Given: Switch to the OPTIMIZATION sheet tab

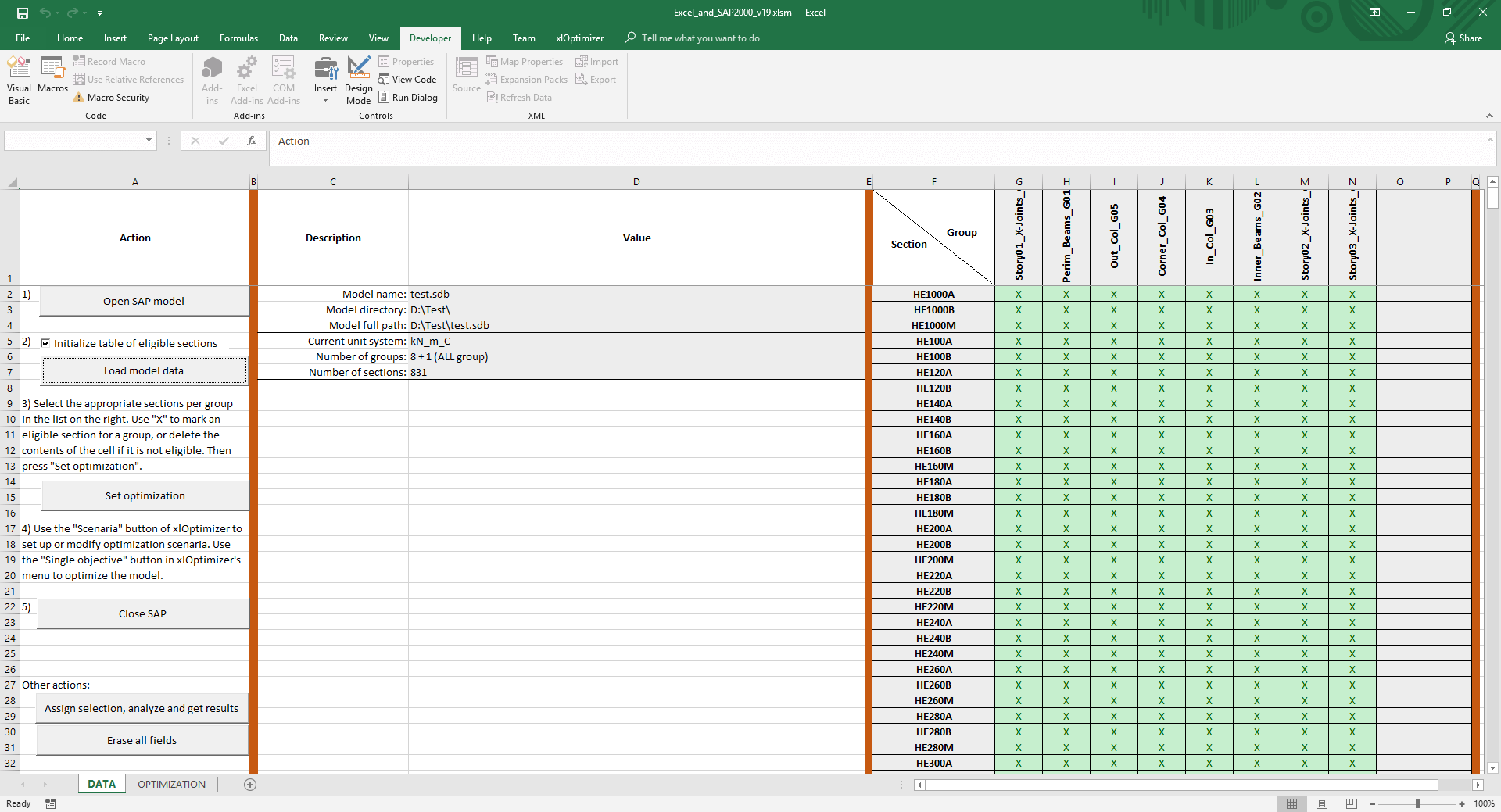Looking at the screenshot, I should coord(171,785).
